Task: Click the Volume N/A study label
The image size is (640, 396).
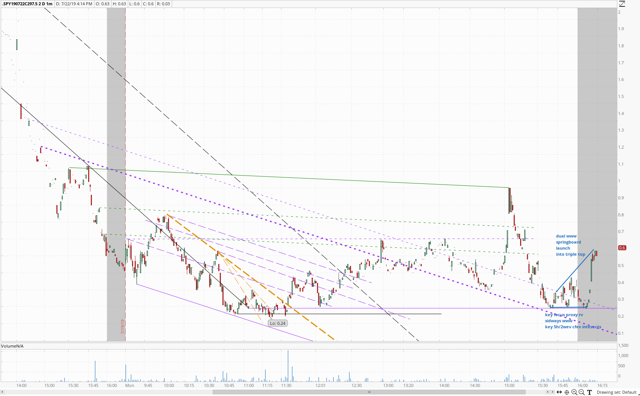Action: pos(13,346)
